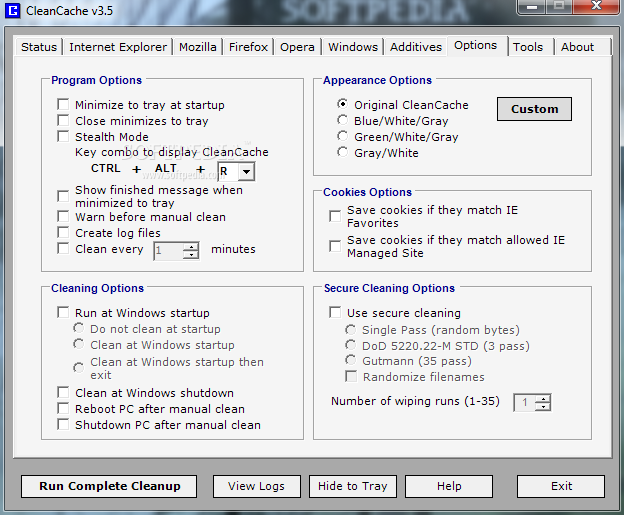
Task: Select Gutmann (35 pass) method
Action: click(351, 361)
